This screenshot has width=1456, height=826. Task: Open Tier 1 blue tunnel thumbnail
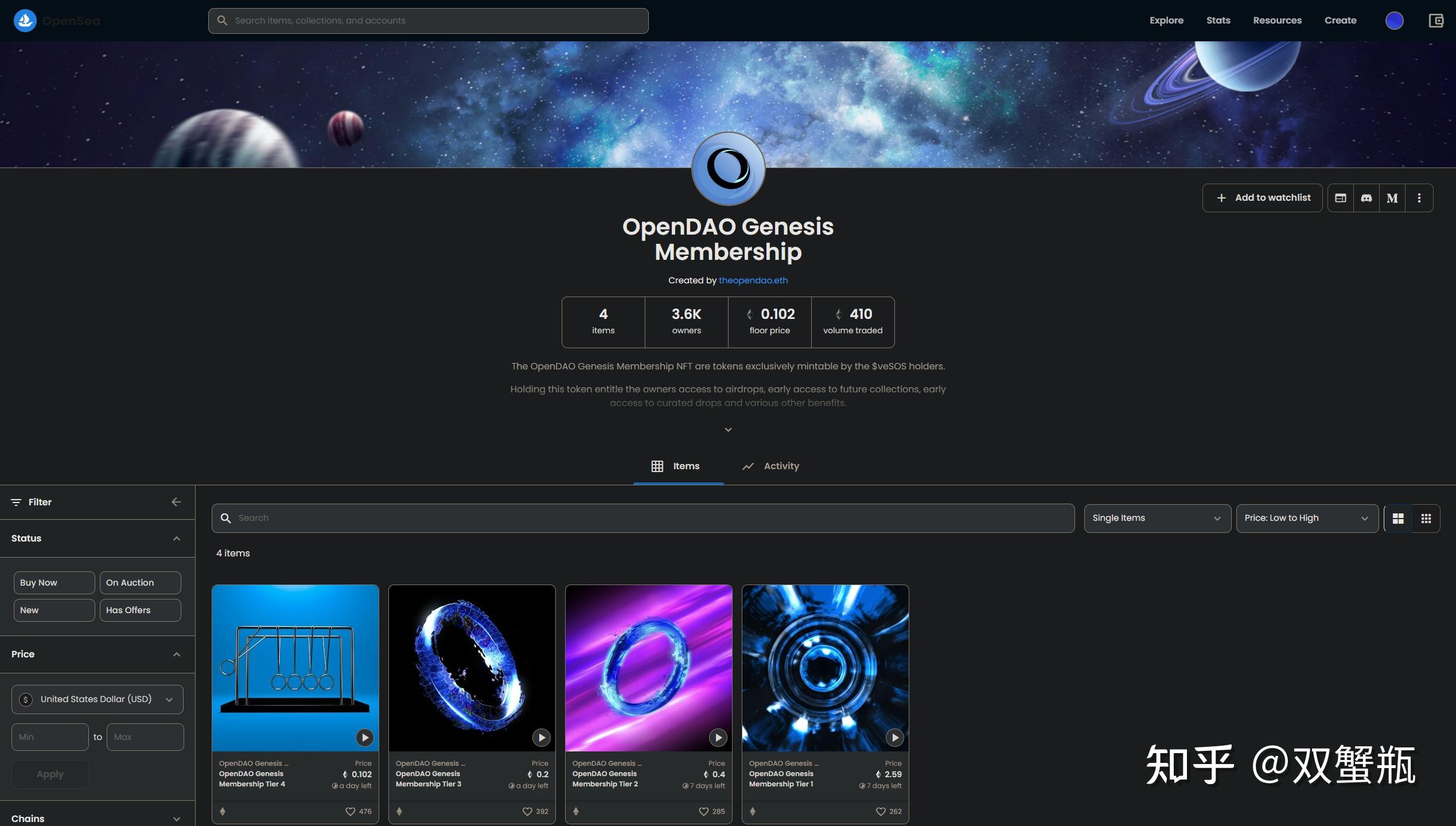825,668
